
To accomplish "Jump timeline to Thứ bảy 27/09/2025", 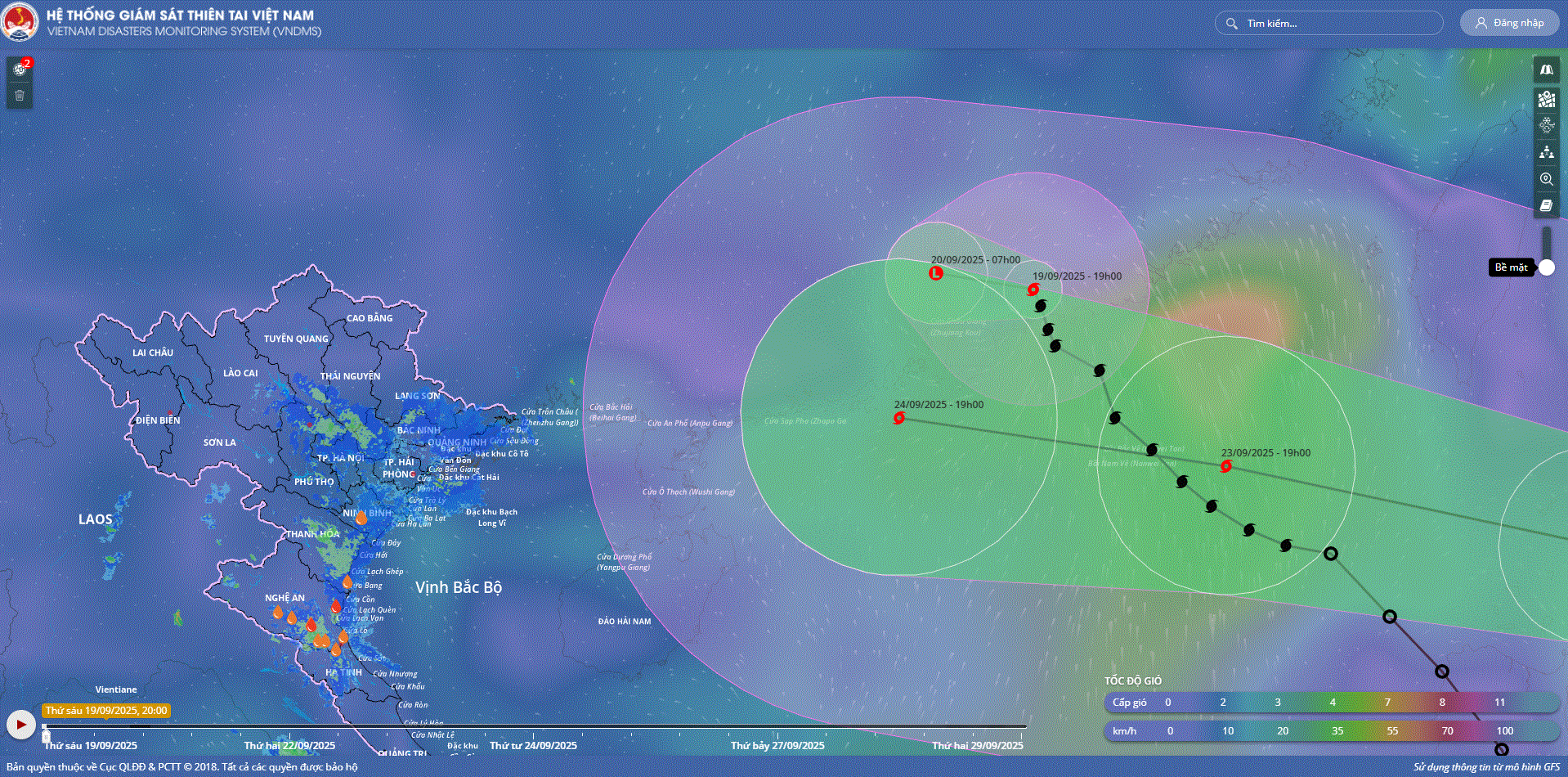I will click(777, 745).
